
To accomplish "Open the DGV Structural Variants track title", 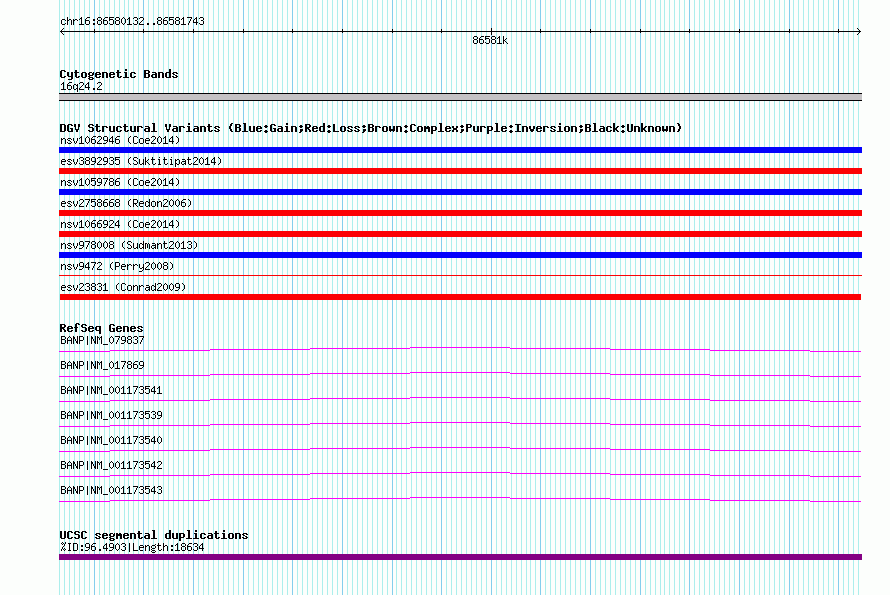I will click(371, 128).
